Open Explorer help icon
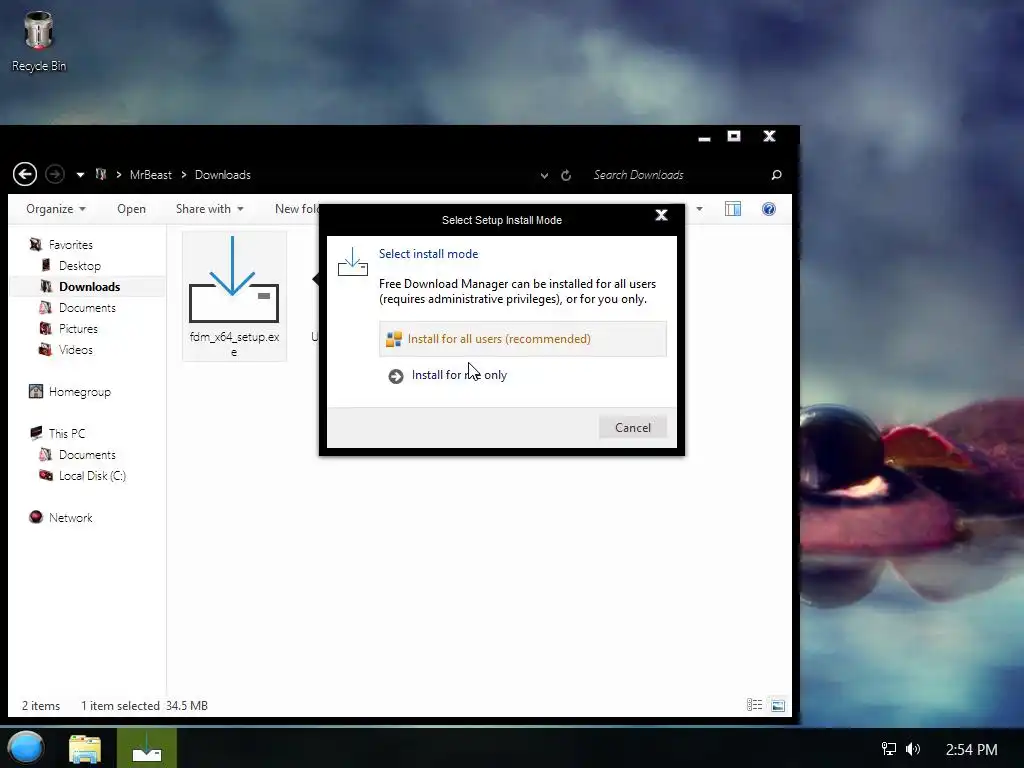1024x768 pixels. [x=769, y=209]
